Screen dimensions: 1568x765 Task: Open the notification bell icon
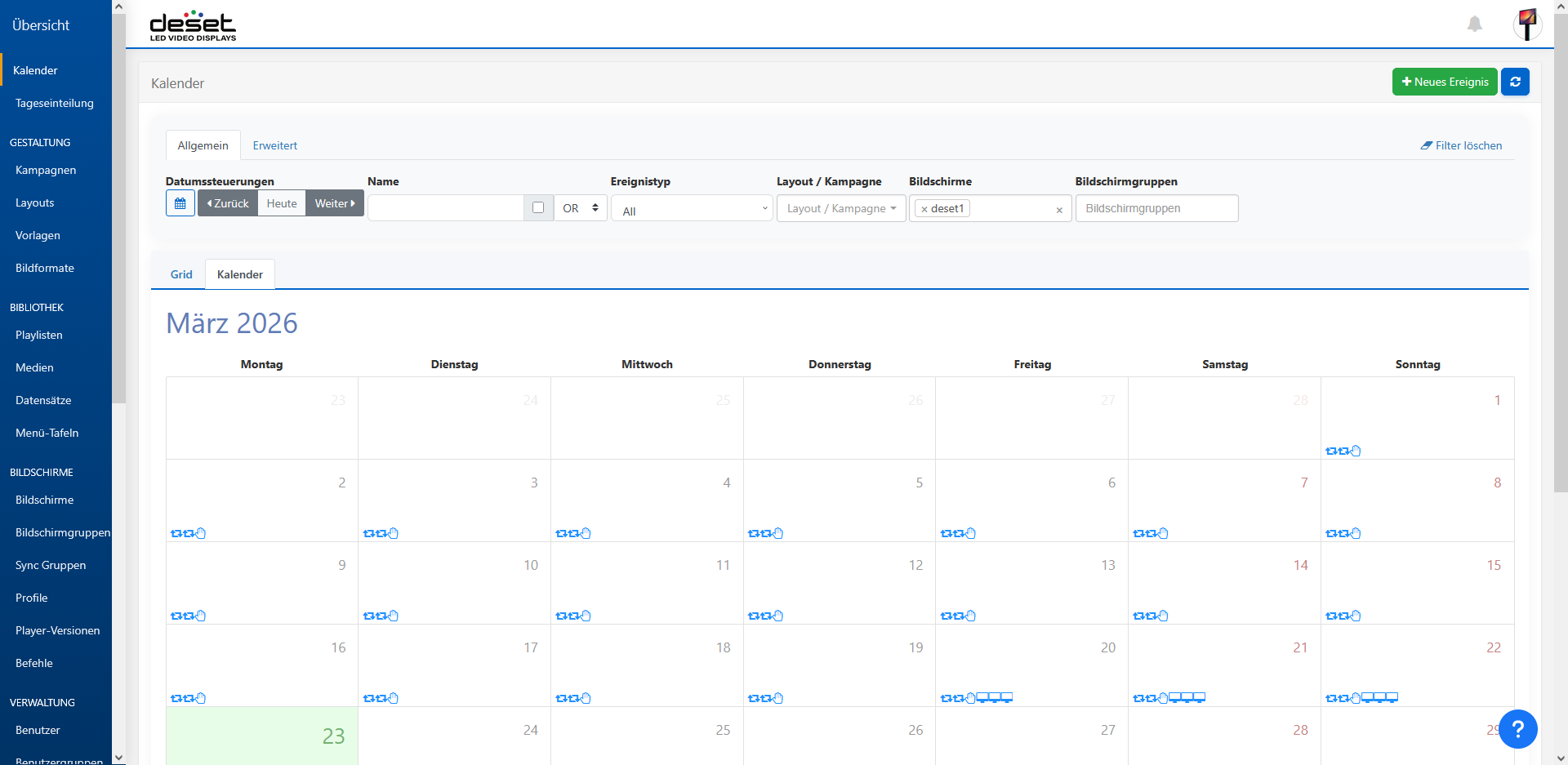pyautogui.click(x=1475, y=24)
